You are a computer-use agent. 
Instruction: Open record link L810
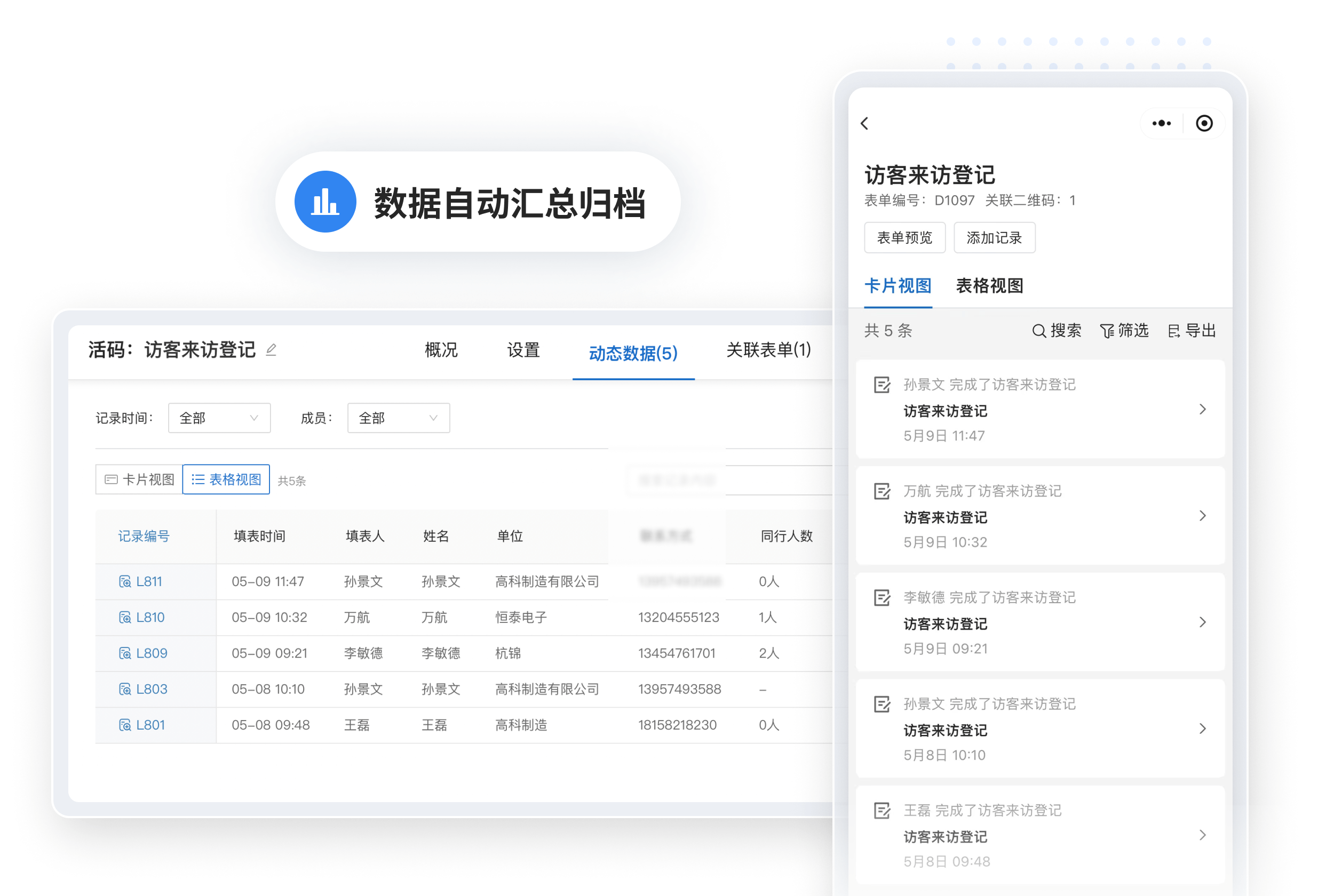pos(150,617)
